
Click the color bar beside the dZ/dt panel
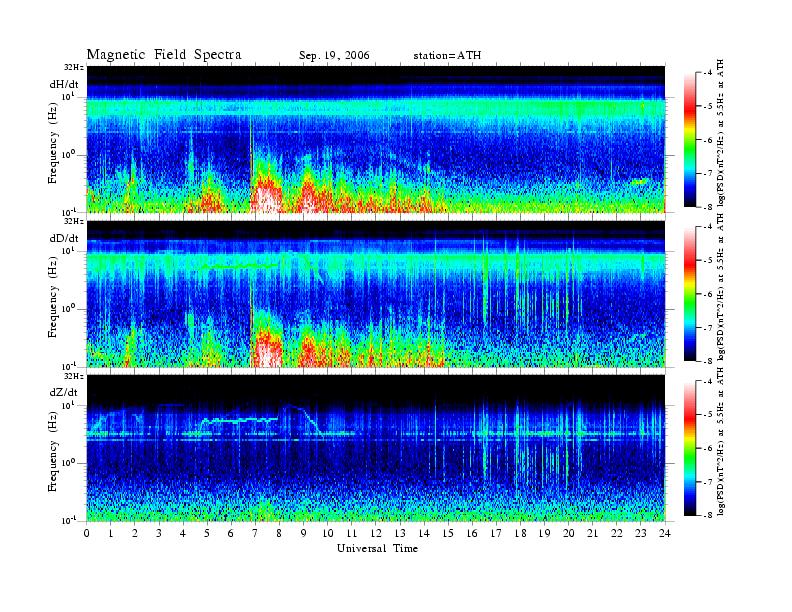(689, 448)
